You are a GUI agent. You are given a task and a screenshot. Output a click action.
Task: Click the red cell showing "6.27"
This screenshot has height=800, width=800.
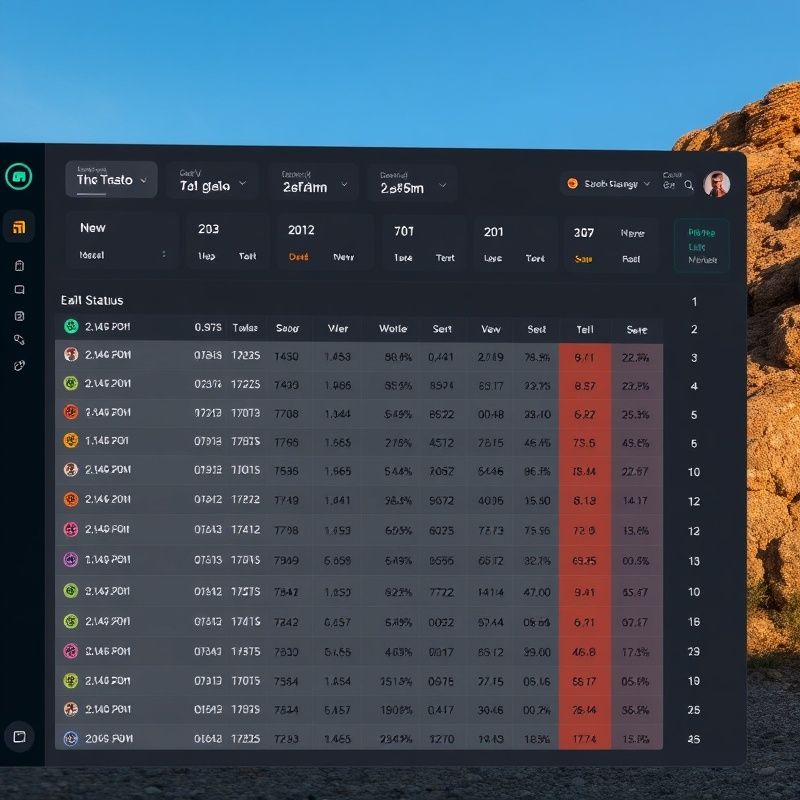tap(585, 414)
